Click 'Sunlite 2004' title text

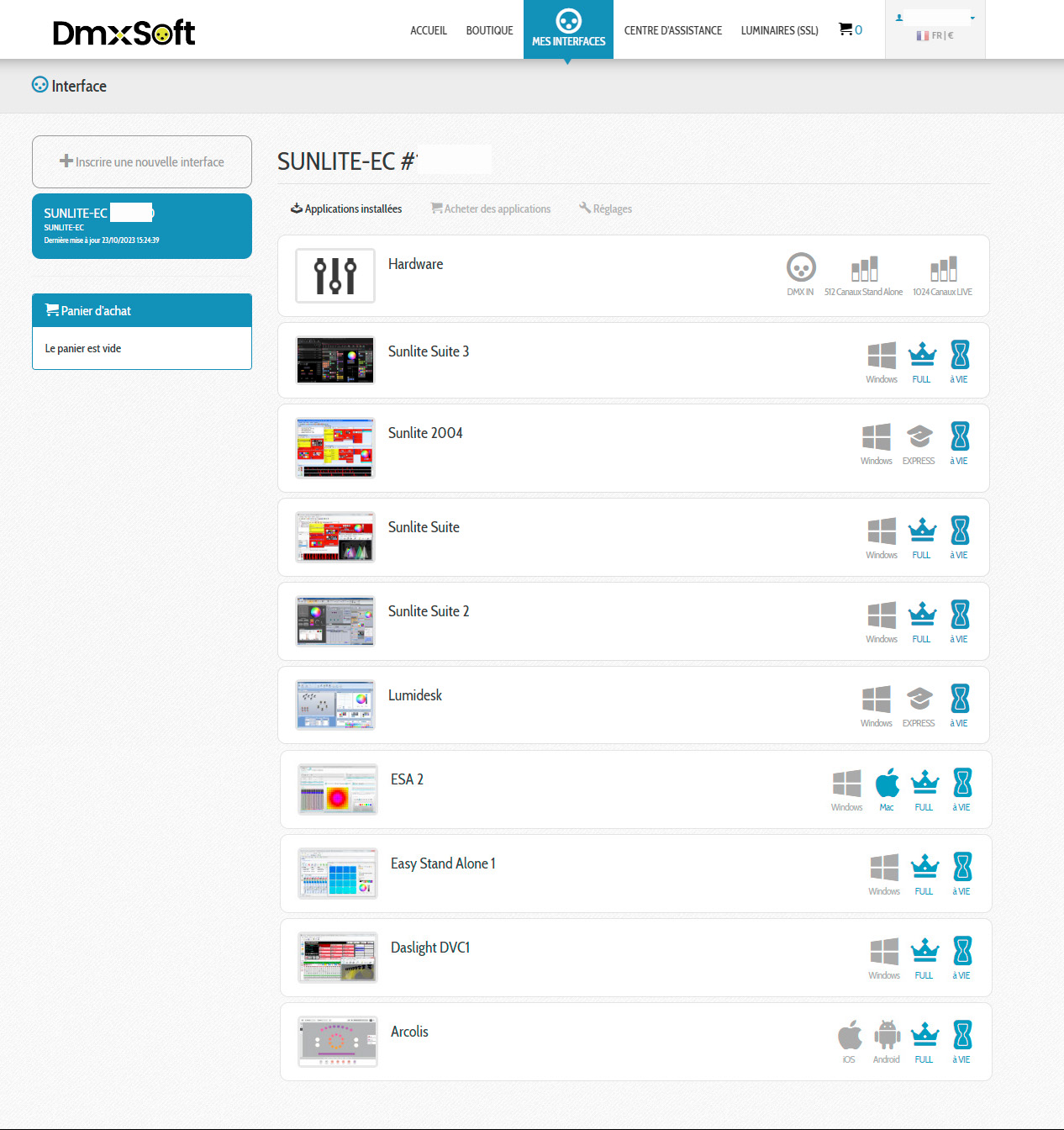[425, 433]
